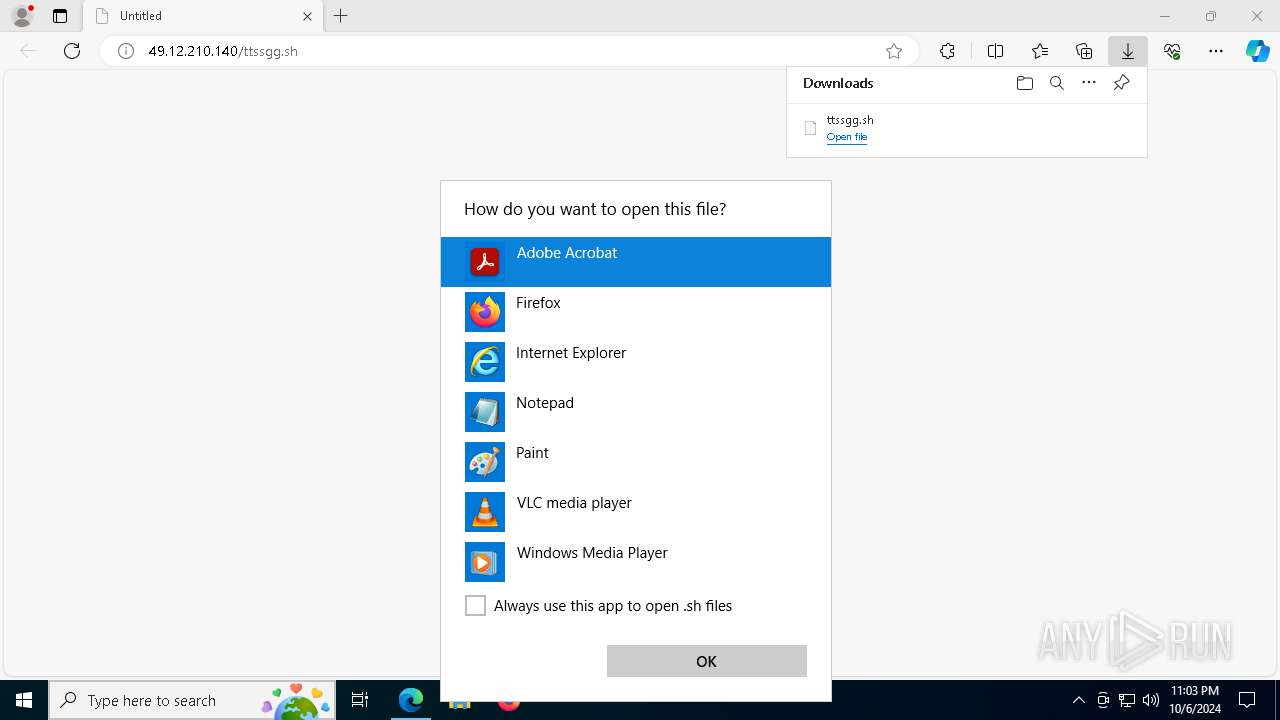Confirm the dialog with OK
The width and height of the screenshot is (1280, 720).
(x=706, y=661)
